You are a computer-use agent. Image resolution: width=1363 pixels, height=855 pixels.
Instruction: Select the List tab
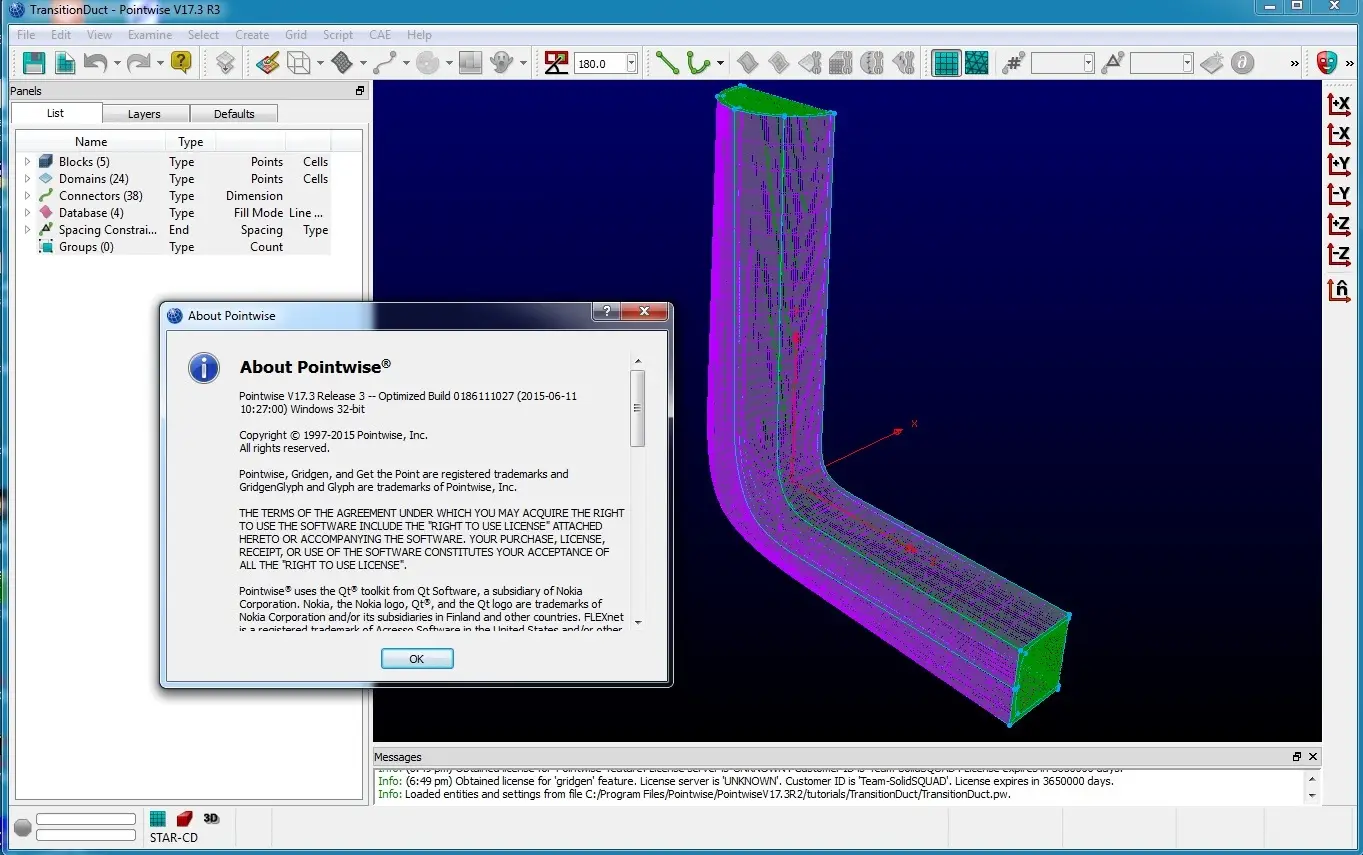pos(56,113)
